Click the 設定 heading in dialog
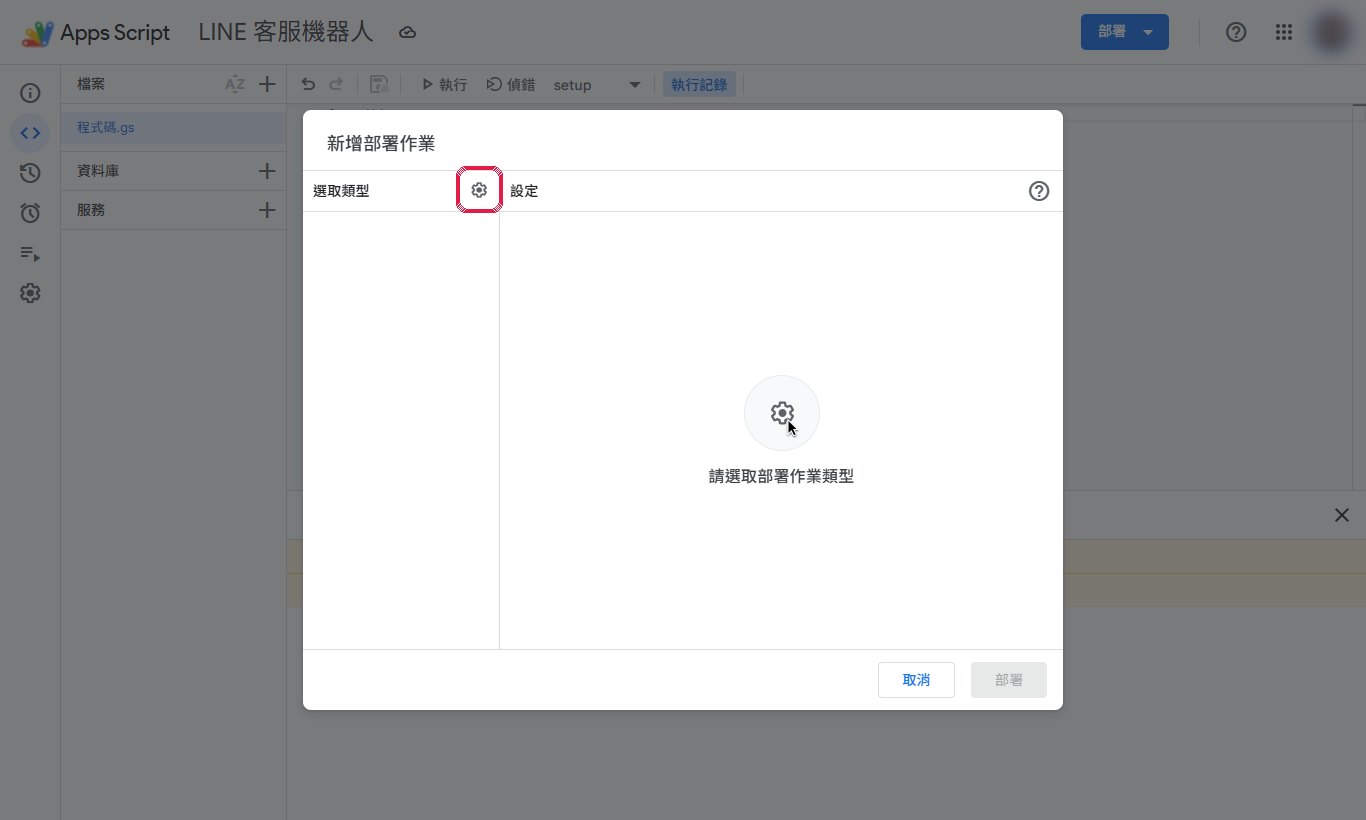Screen dimensions: 1366x820 point(524,191)
